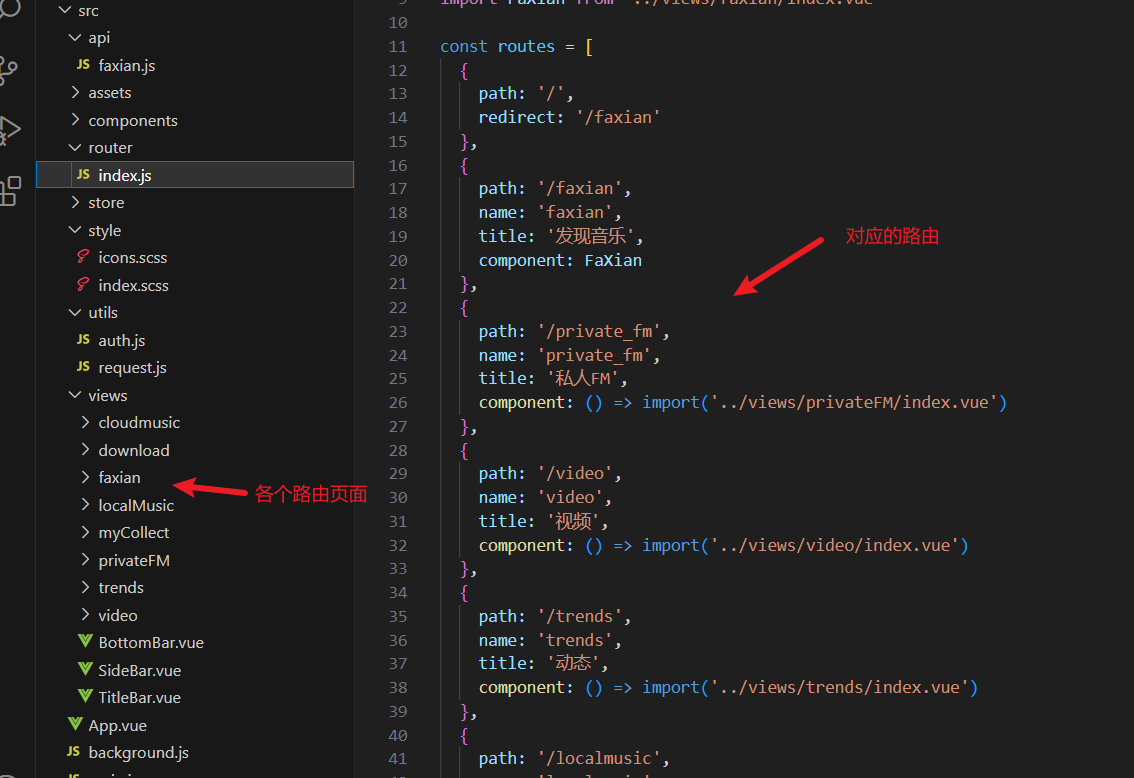Image resolution: width=1134 pixels, height=778 pixels.
Task: Click line number 22 in gutter
Action: pyautogui.click(x=398, y=307)
